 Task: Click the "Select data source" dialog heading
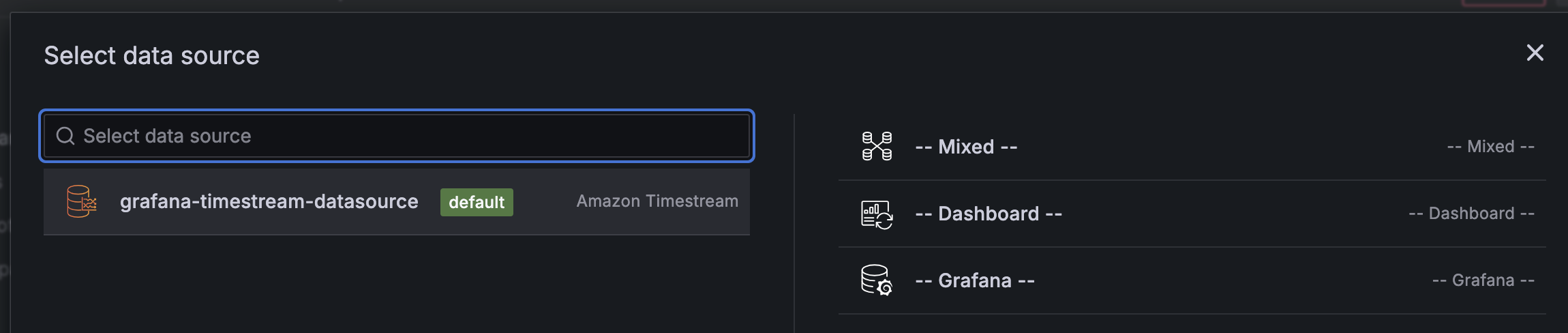[151, 55]
